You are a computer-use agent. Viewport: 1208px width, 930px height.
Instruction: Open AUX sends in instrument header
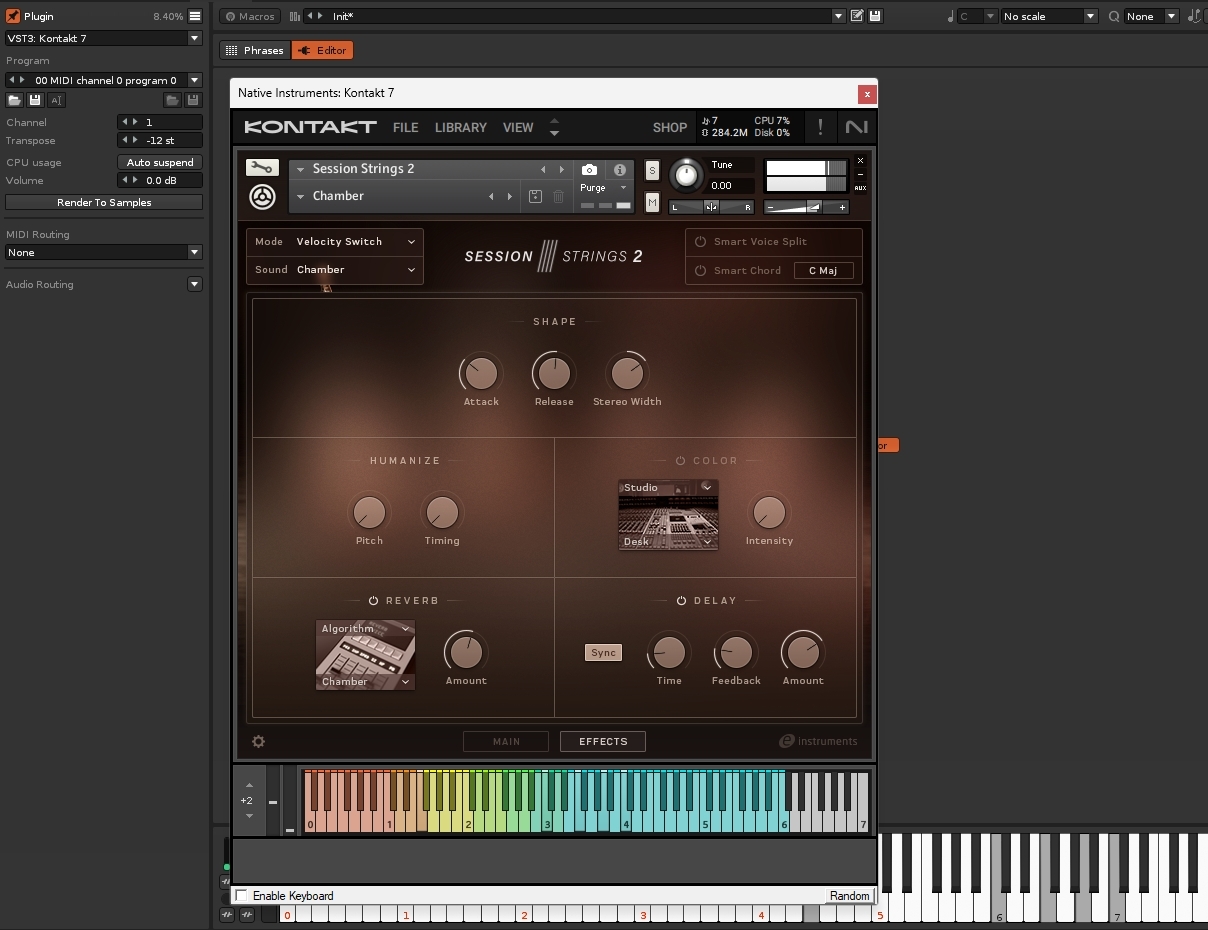(860, 188)
